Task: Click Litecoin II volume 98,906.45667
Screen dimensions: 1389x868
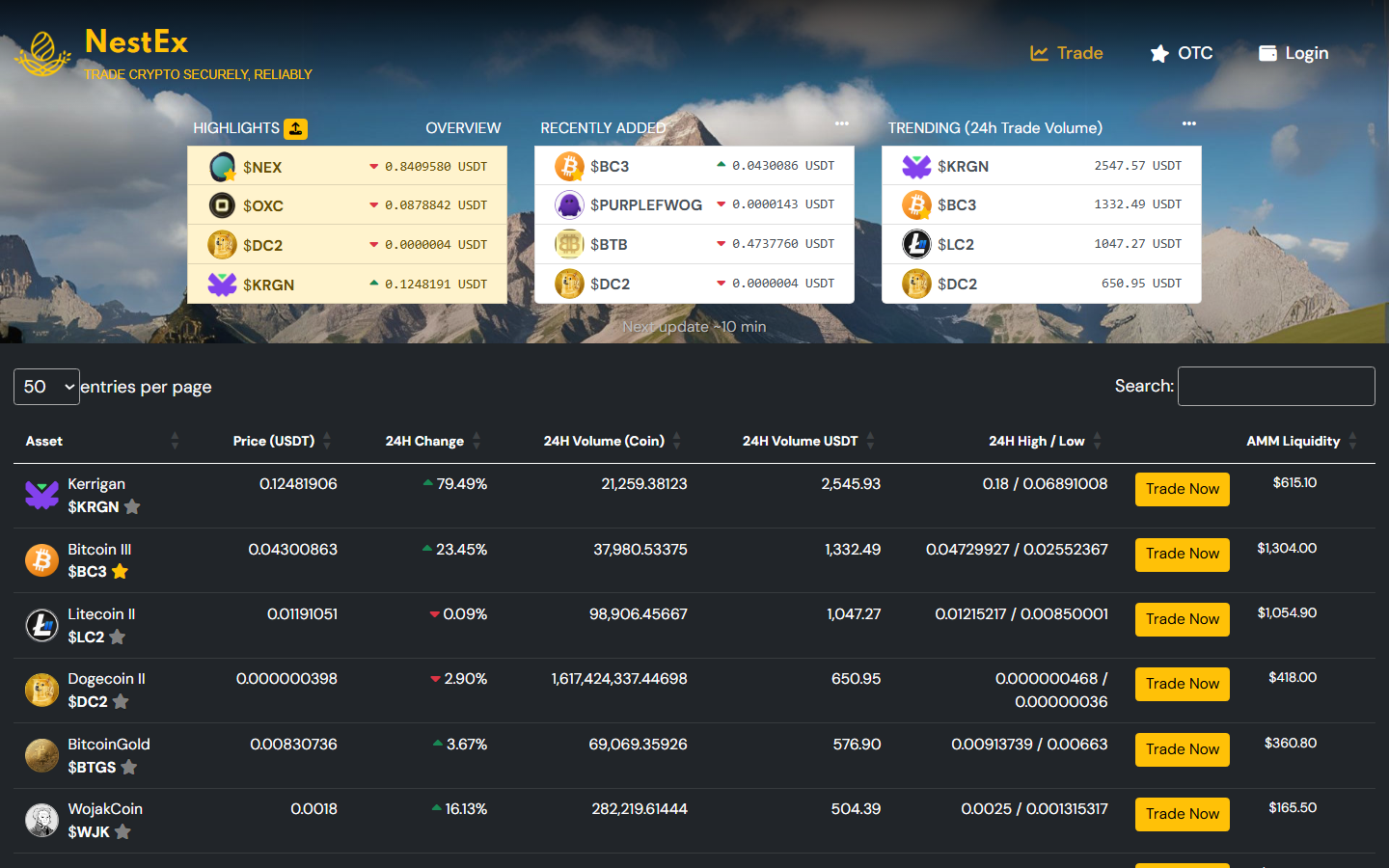Action: point(639,614)
